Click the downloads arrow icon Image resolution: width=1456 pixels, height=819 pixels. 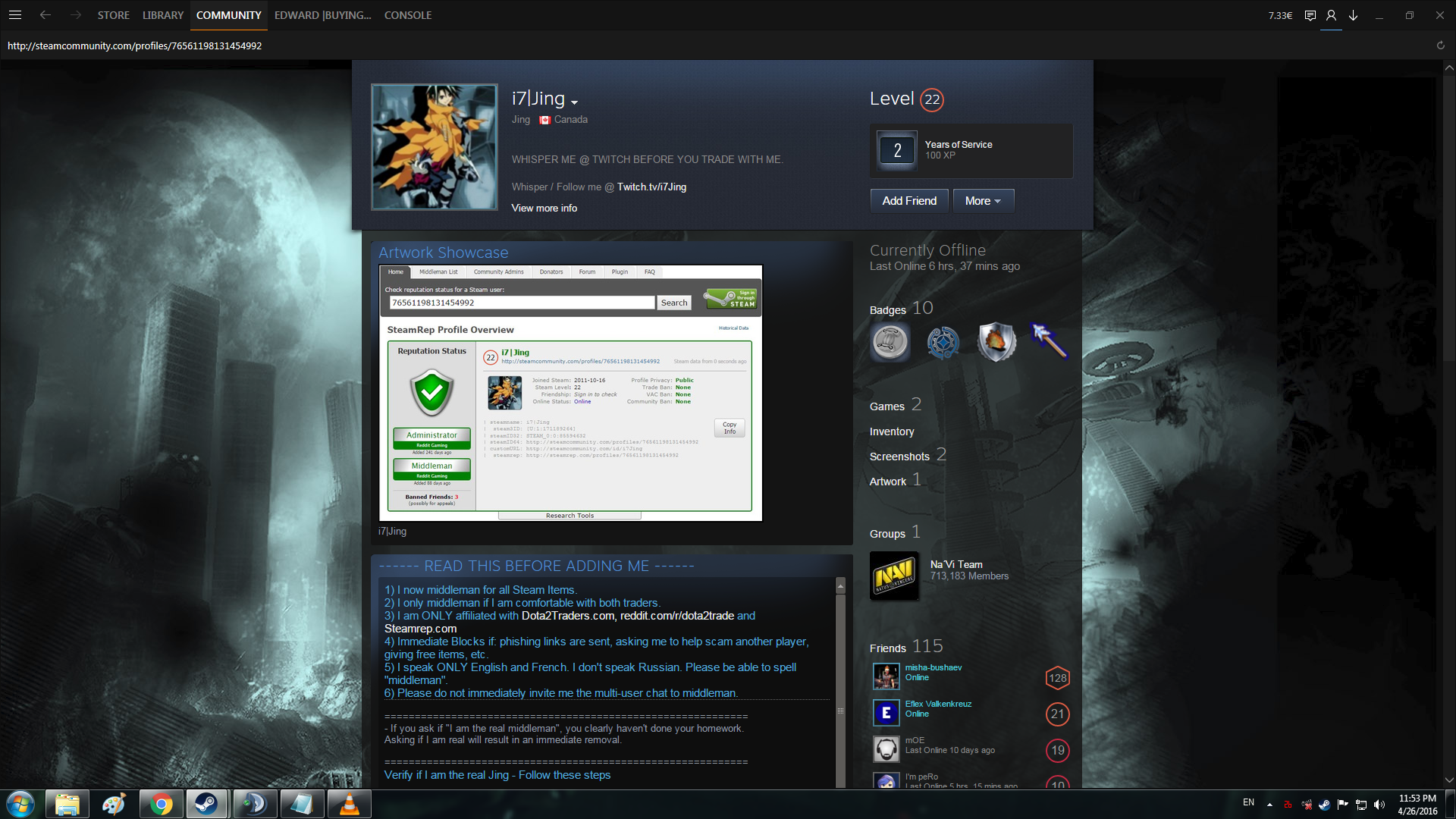point(1353,15)
